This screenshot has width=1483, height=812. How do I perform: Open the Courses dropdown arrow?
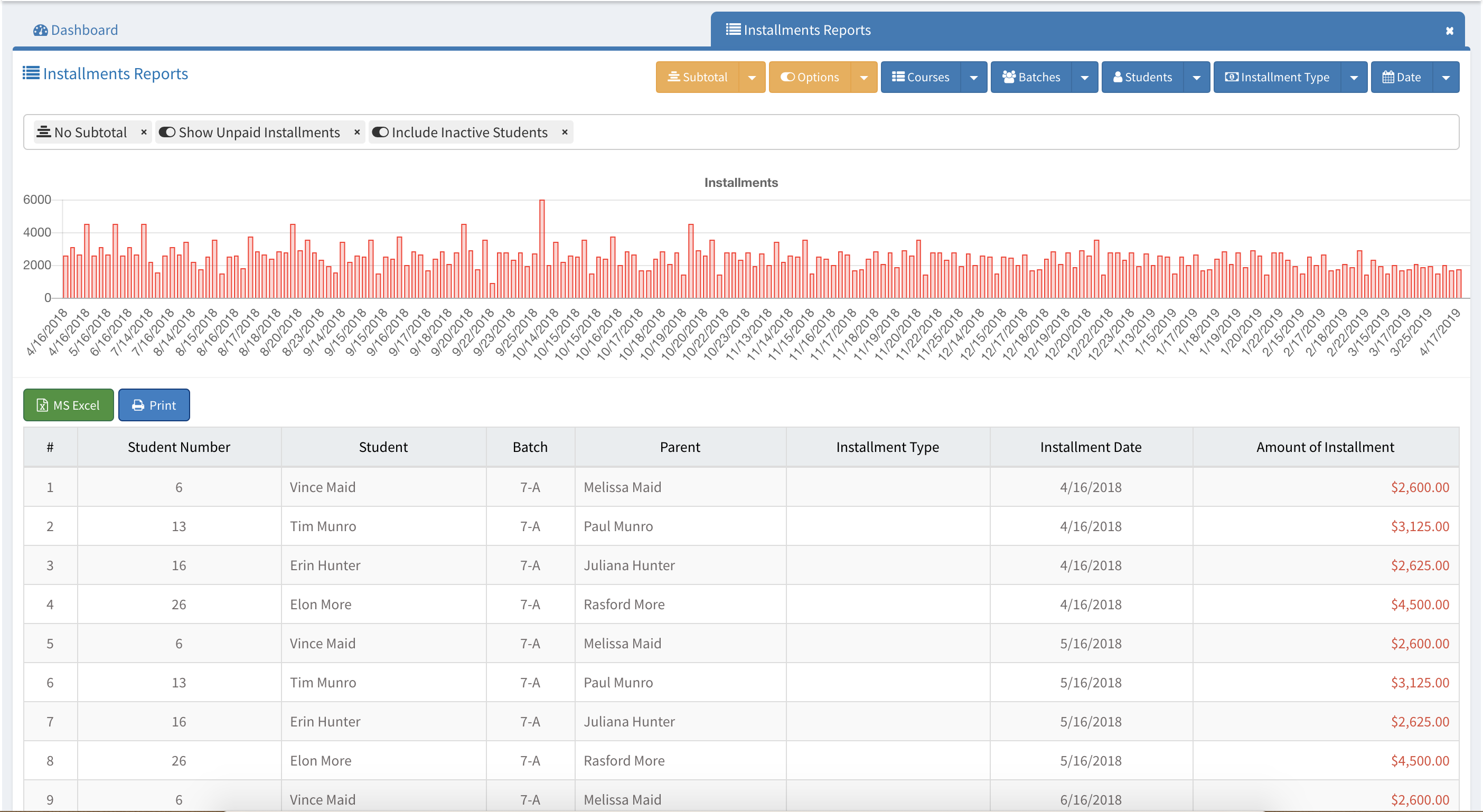(973, 77)
